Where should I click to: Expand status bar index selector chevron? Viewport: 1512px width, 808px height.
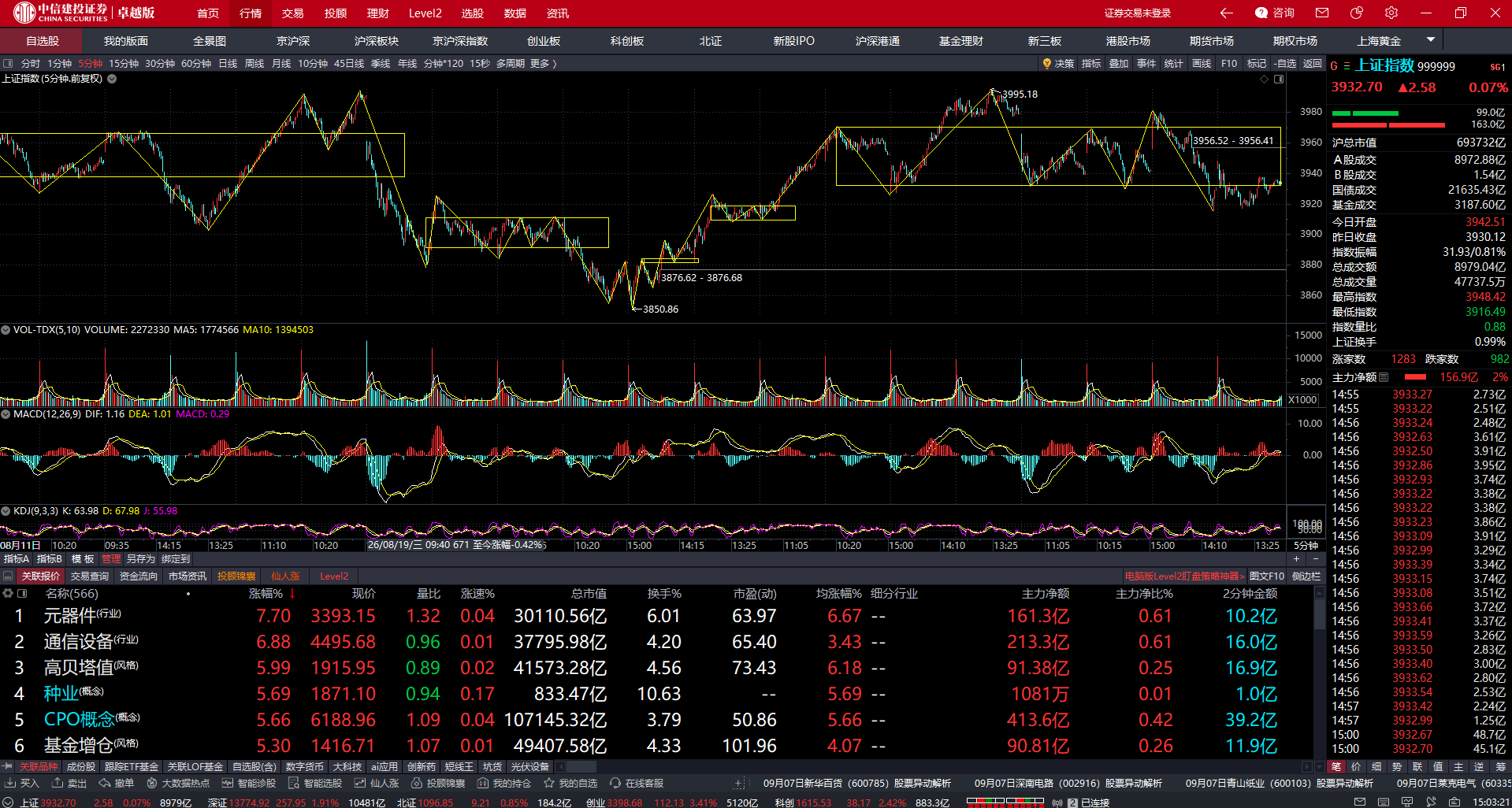coord(9,802)
